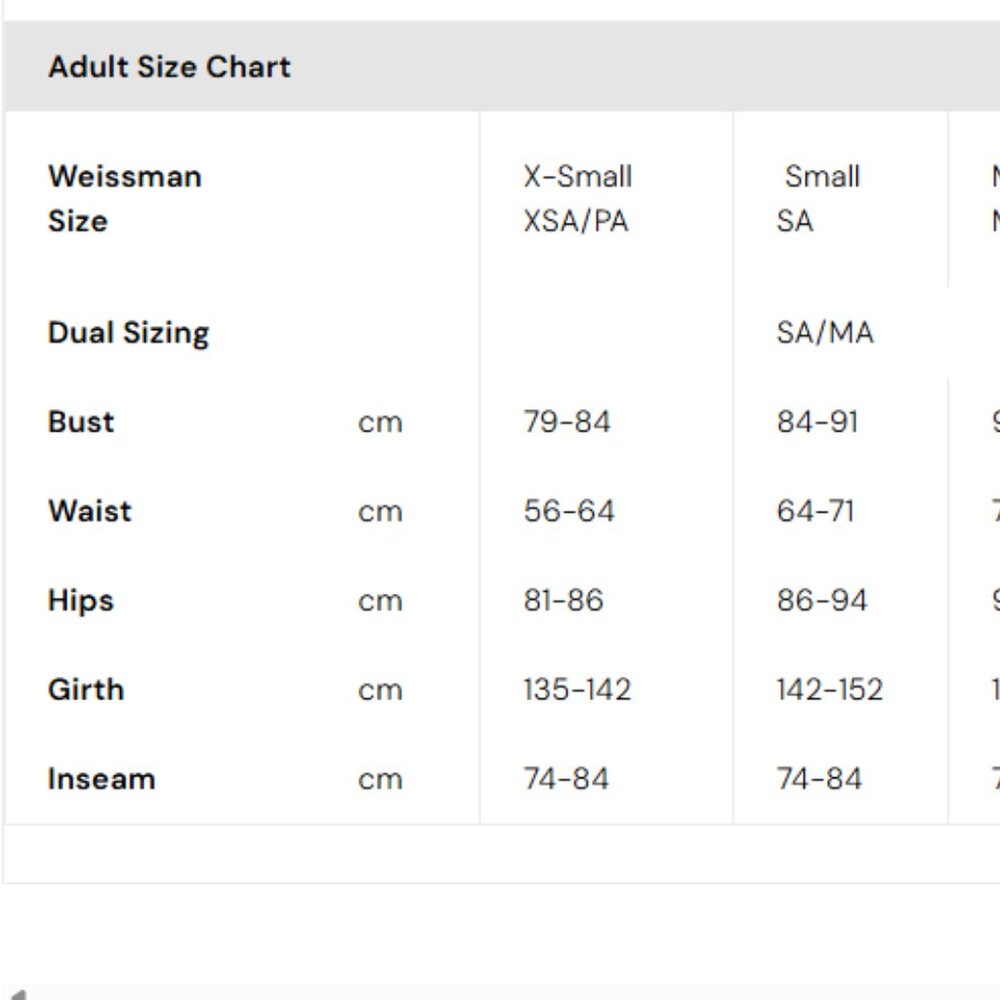Select the X-Small hips value 81-86
This screenshot has width=1000, height=1000.
(x=563, y=600)
